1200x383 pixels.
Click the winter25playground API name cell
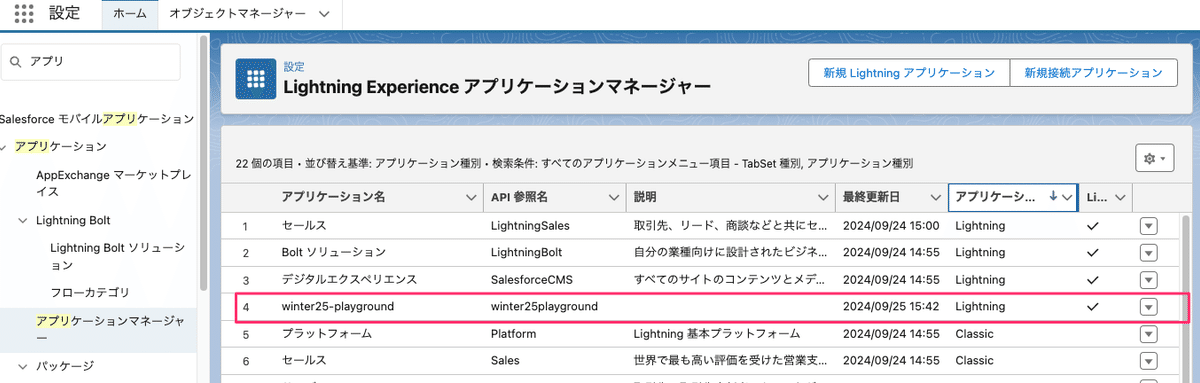coord(544,306)
